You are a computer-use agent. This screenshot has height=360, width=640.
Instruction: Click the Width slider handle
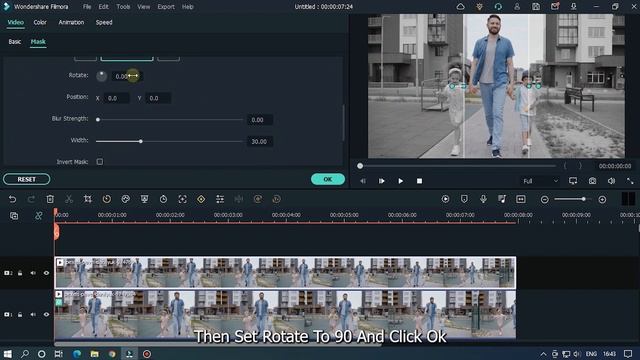click(141, 141)
